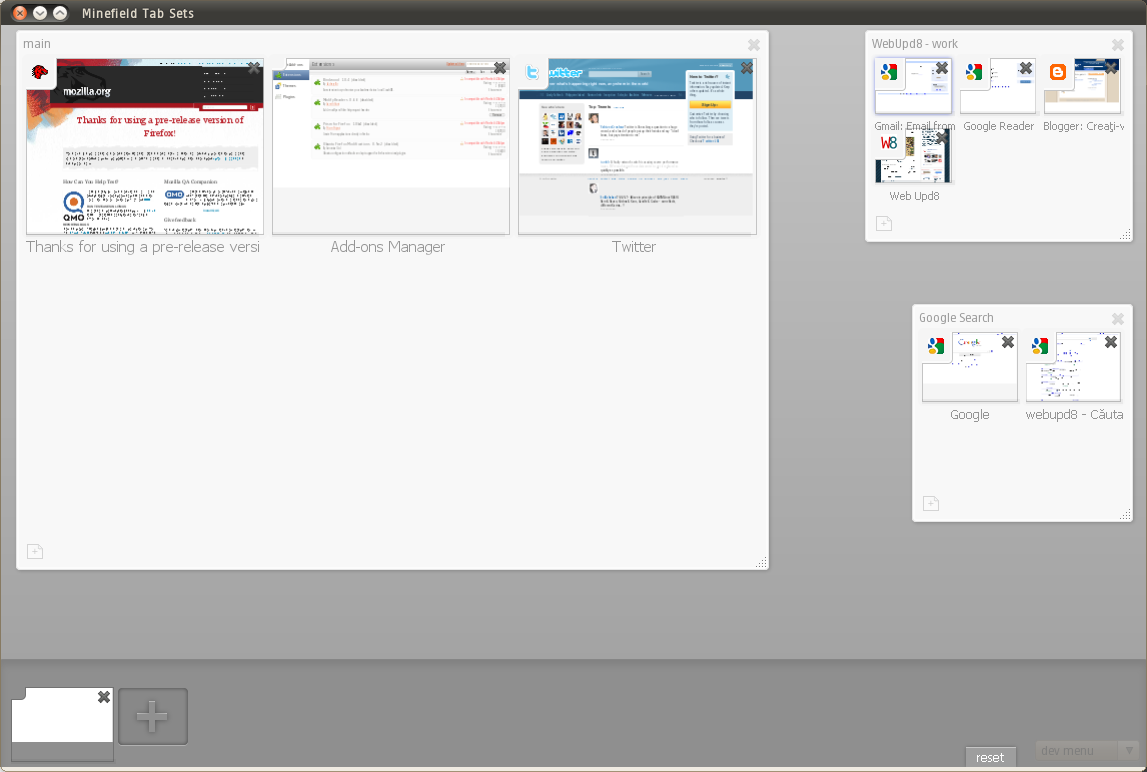Click the 'Web Upd8' tab label
1147x772 pixels.
tap(914, 196)
